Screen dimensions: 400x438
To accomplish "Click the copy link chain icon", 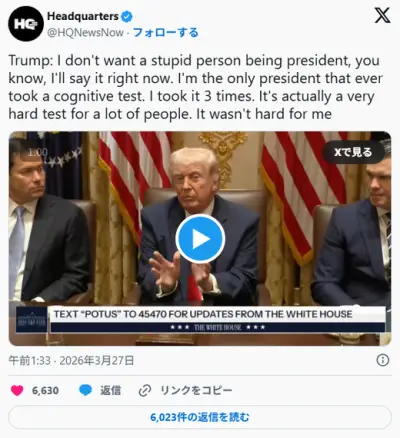I will point(145,390).
